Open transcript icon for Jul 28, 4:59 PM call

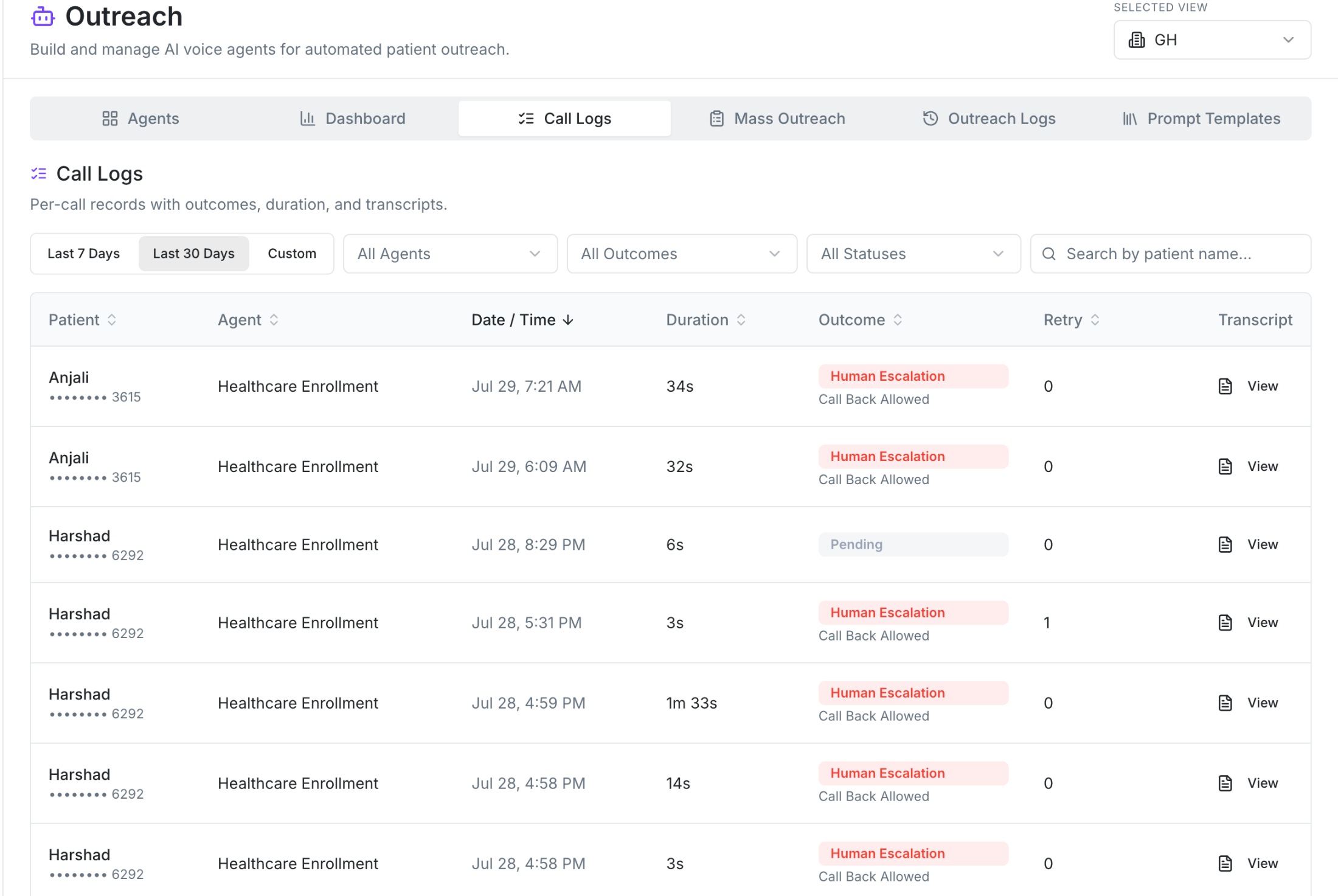pyautogui.click(x=1225, y=703)
